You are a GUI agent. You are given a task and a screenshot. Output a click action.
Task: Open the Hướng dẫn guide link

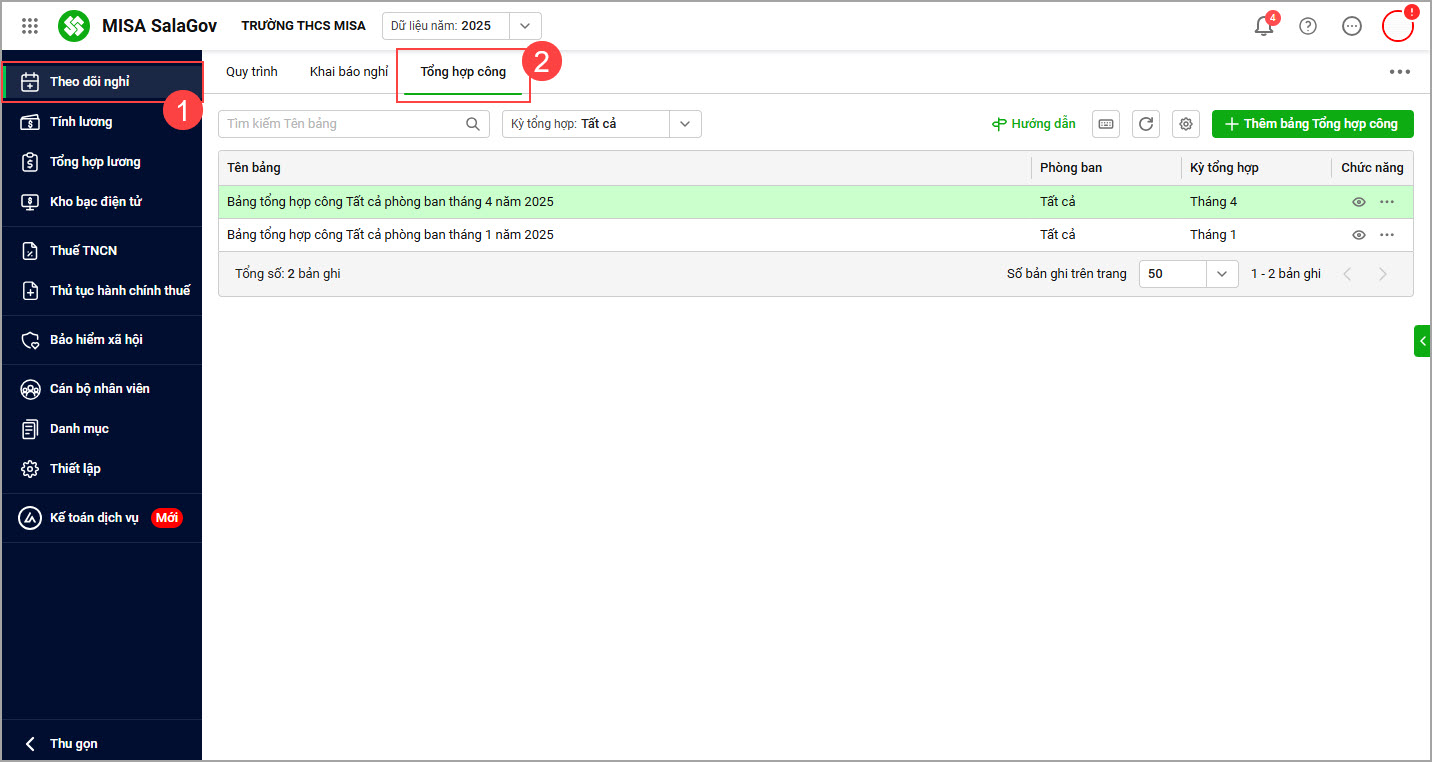1033,124
